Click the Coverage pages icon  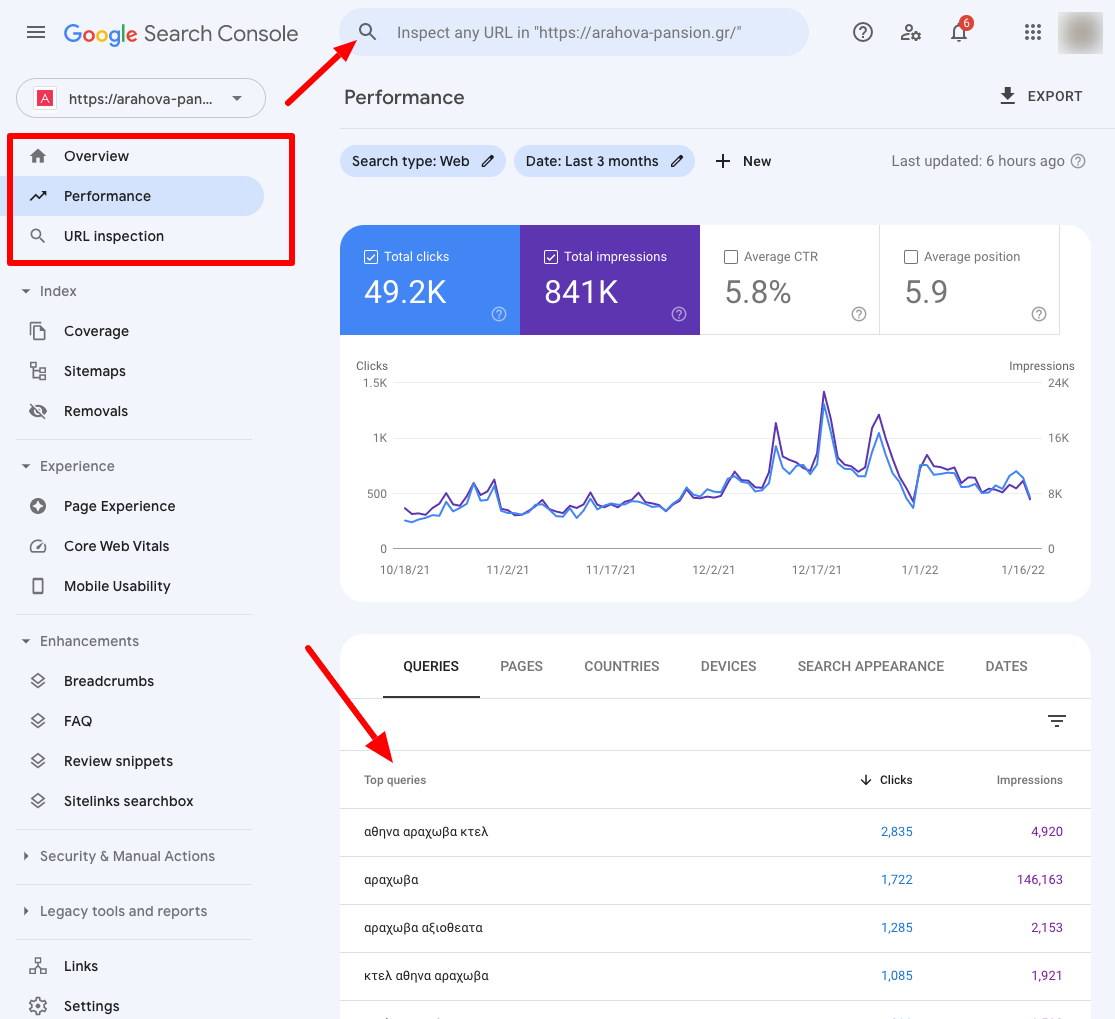tap(38, 331)
